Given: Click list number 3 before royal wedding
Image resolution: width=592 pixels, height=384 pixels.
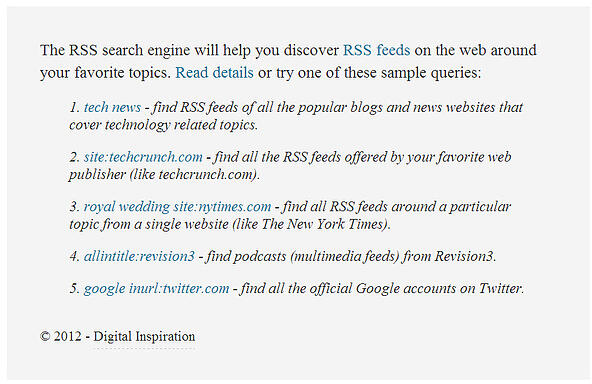Looking at the screenshot, I should (x=74, y=207).
